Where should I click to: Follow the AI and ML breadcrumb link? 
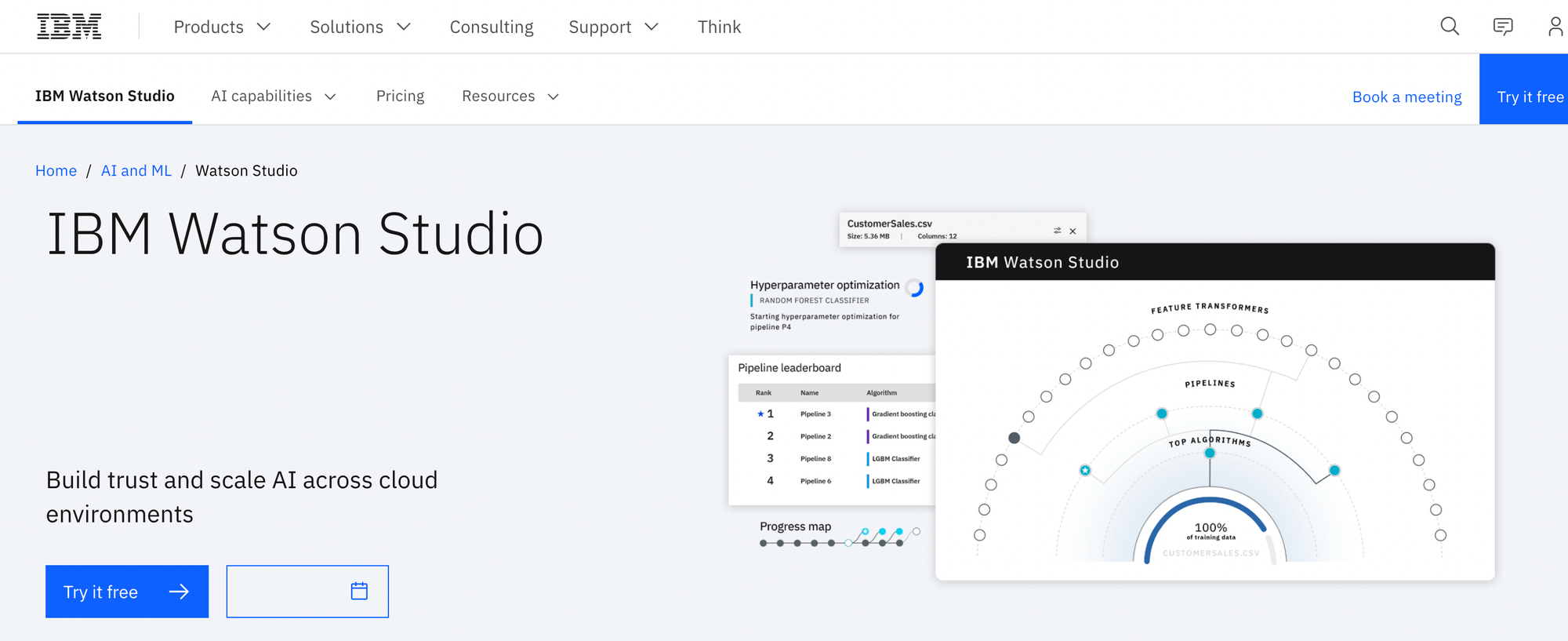point(136,170)
